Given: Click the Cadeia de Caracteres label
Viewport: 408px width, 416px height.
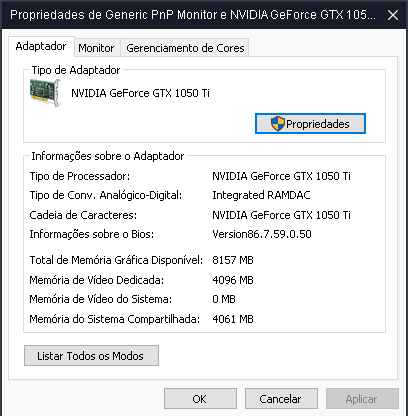Looking at the screenshot, I should (83, 215).
